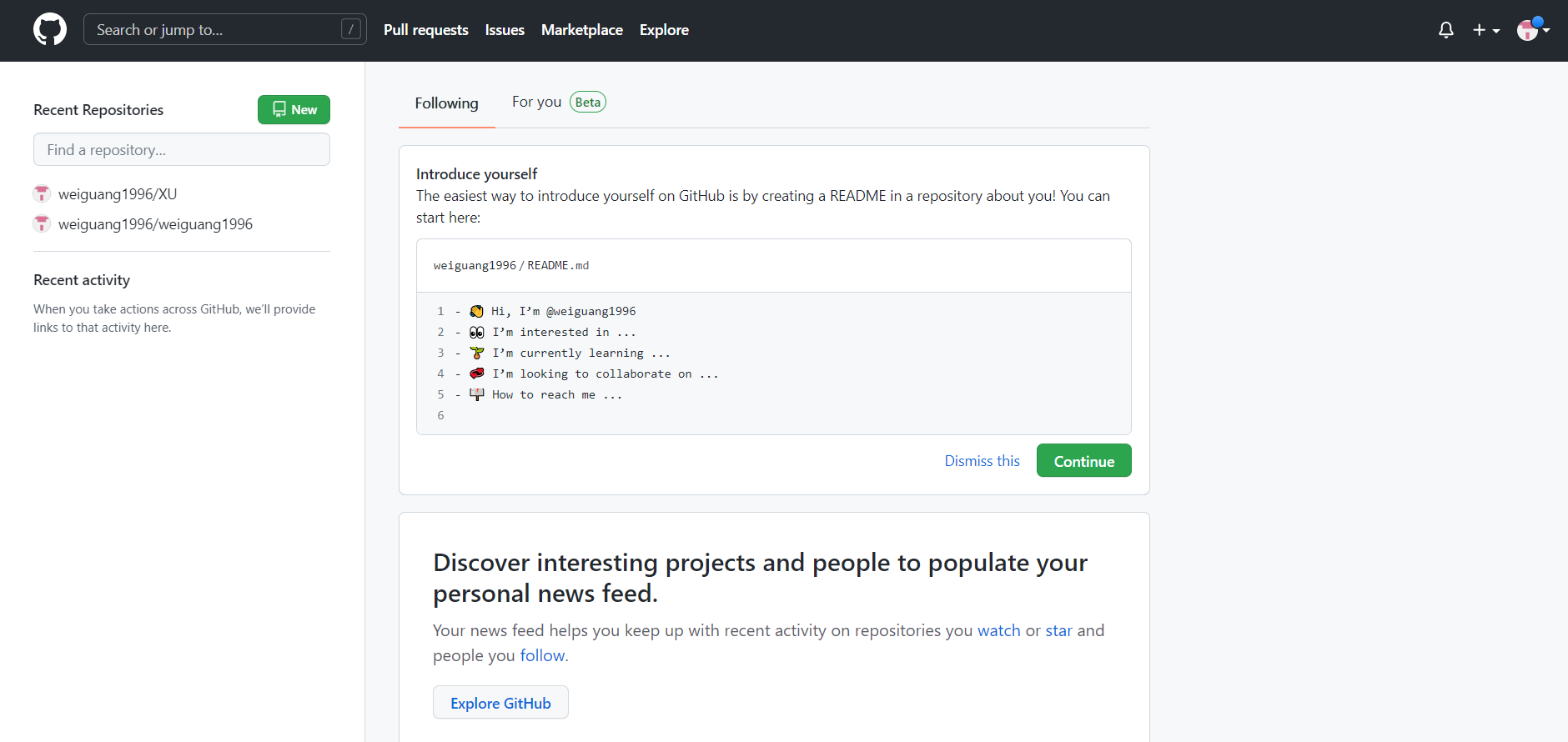Click the weiguang1996/XU repository avatar icon
Image resolution: width=1568 pixels, height=742 pixels.
tap(42, 194)
